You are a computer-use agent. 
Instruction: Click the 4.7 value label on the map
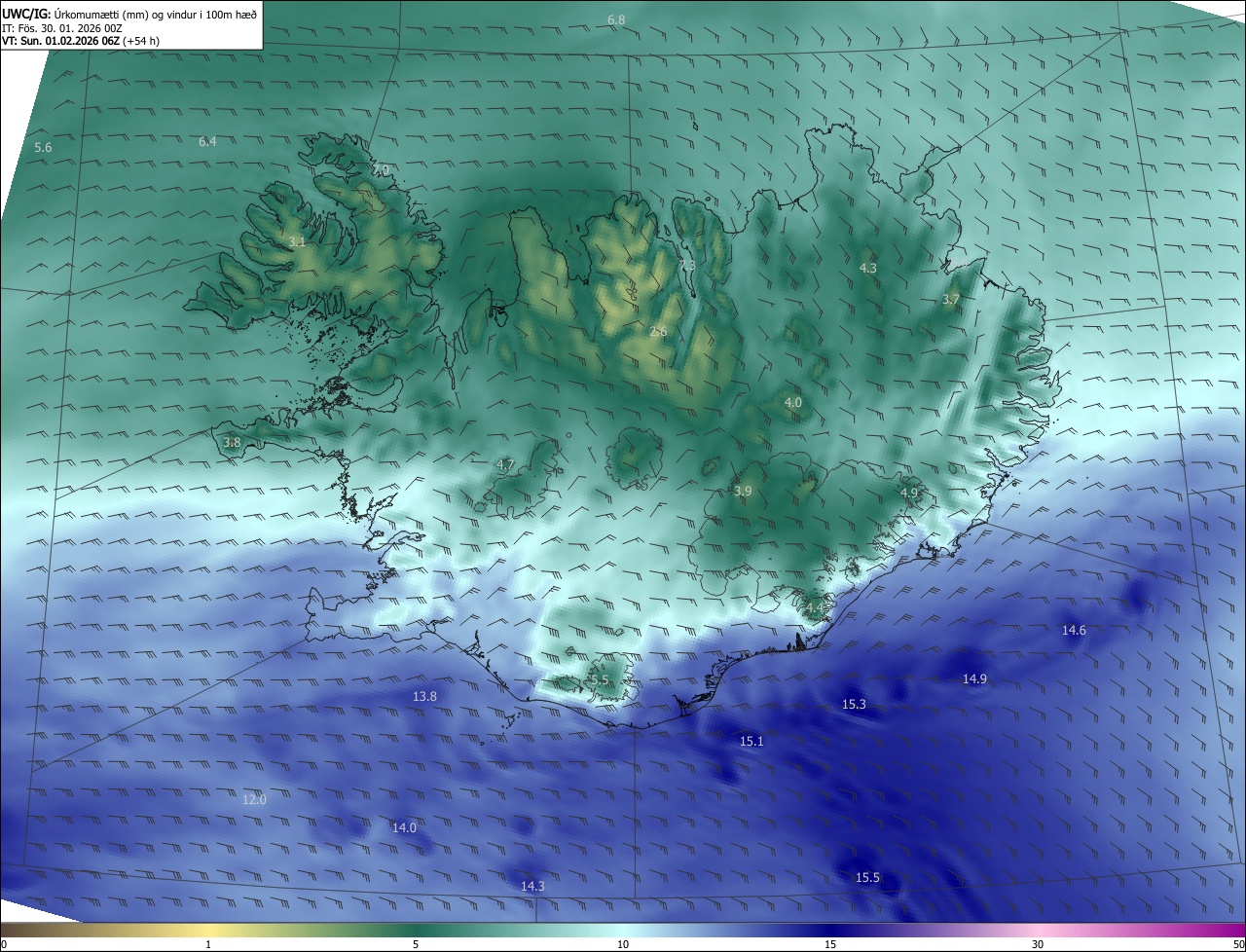coord(505,465)
